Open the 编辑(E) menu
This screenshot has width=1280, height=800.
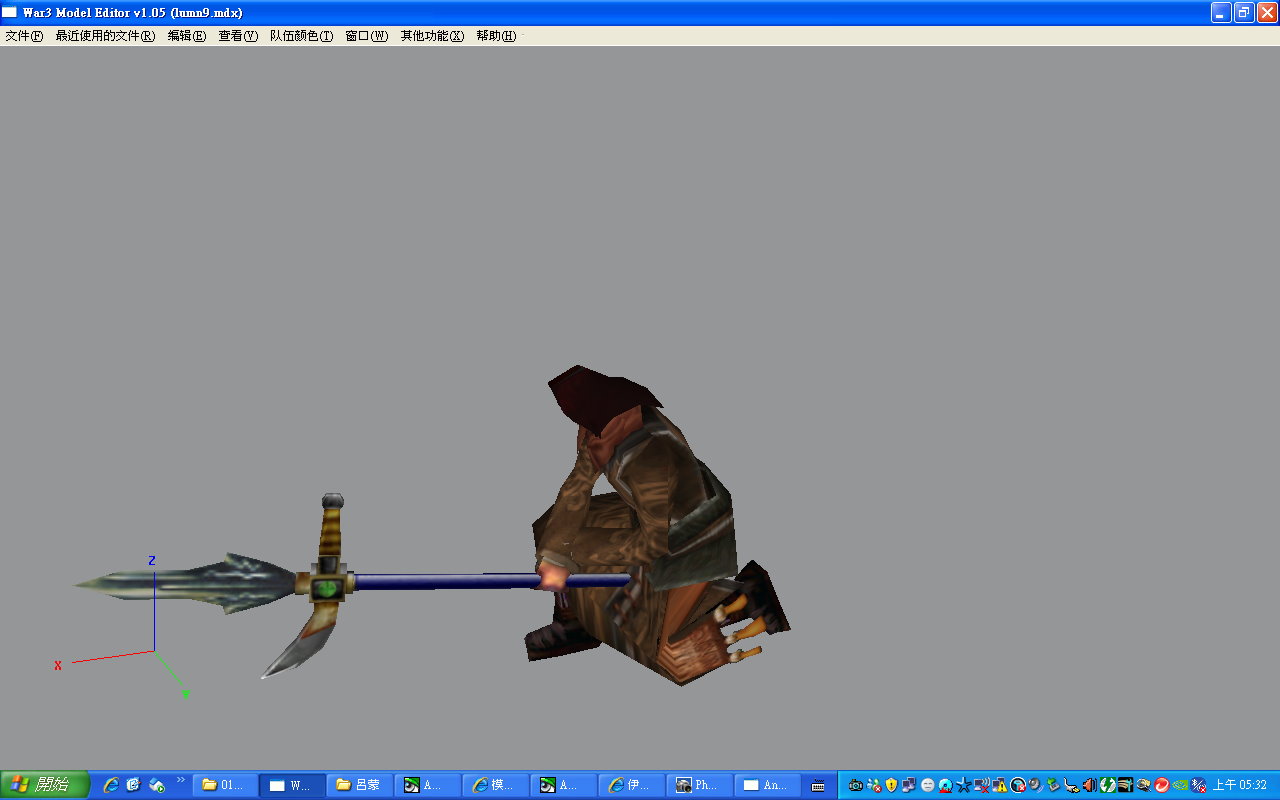click(x=187, y=36)
